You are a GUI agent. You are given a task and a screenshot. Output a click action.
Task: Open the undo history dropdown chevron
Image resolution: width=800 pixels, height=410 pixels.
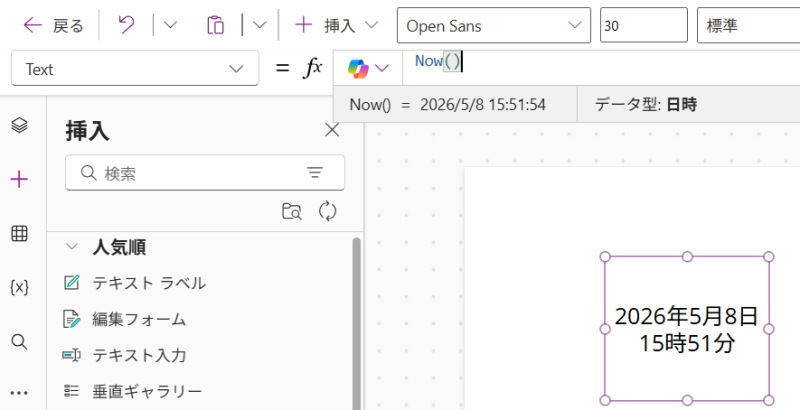pos(170,25)
